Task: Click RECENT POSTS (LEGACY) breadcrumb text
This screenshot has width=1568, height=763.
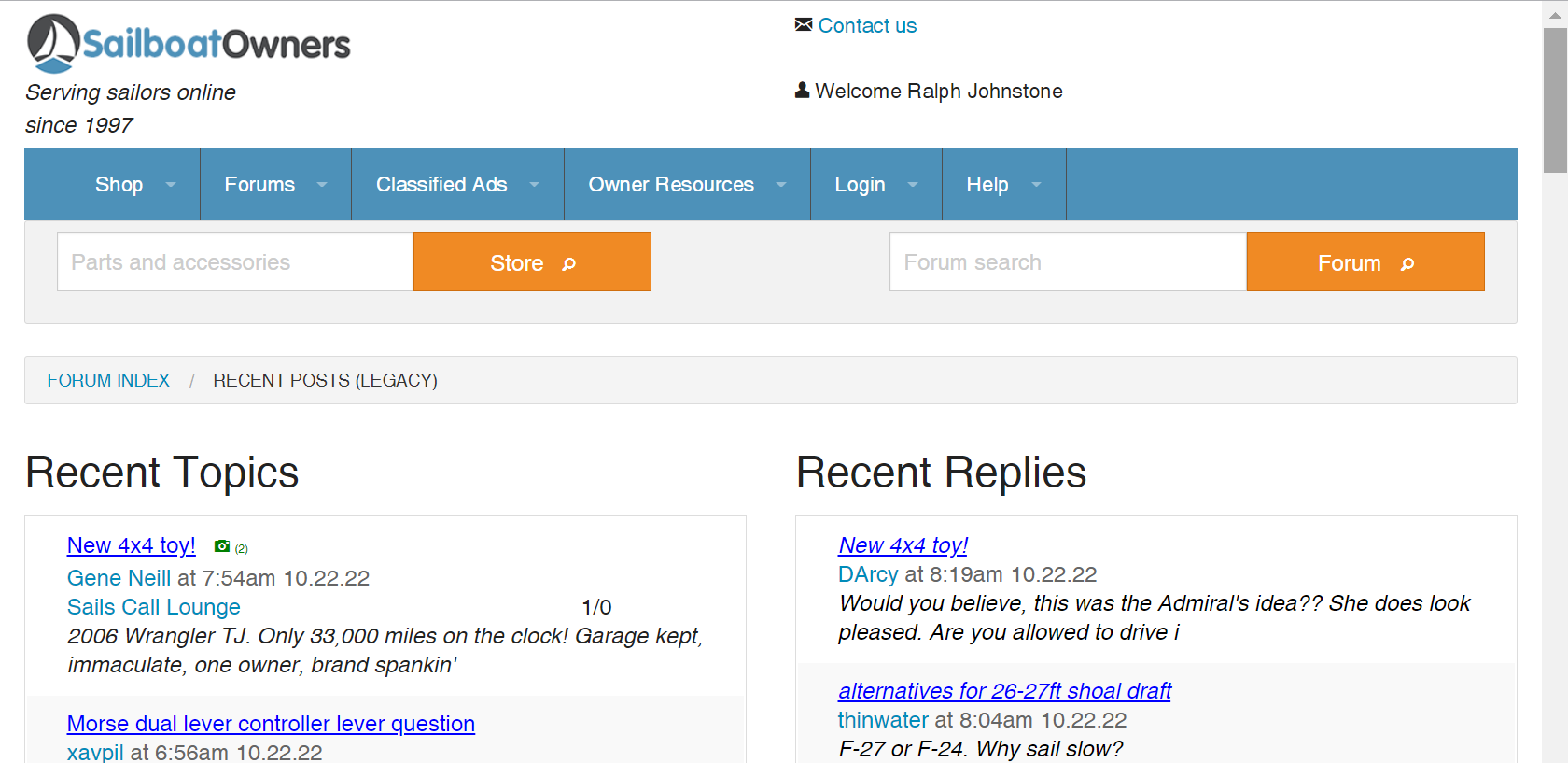Action: click(x=325, y=380)
